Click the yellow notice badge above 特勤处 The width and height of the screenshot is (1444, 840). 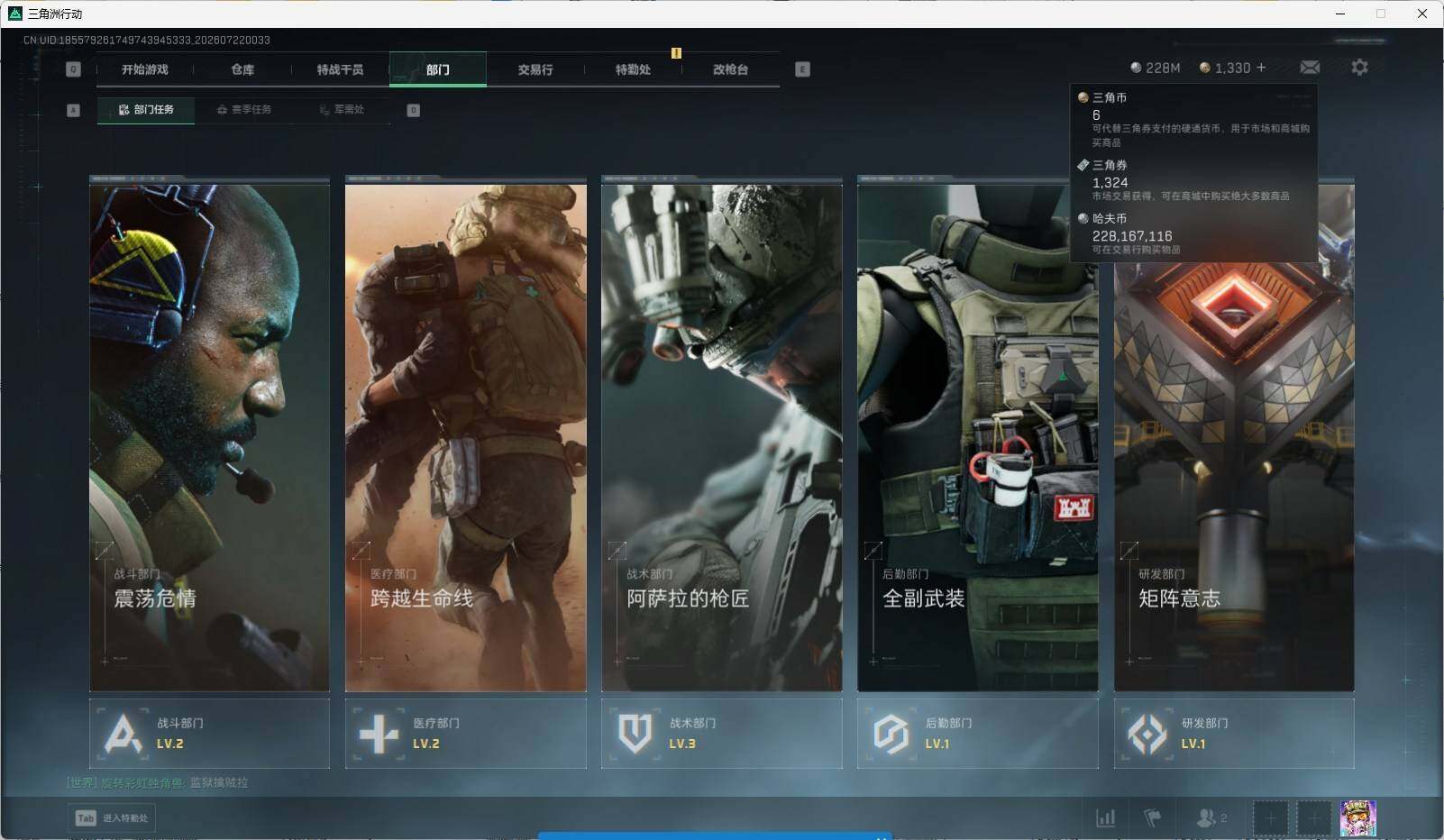click(676, 53)
